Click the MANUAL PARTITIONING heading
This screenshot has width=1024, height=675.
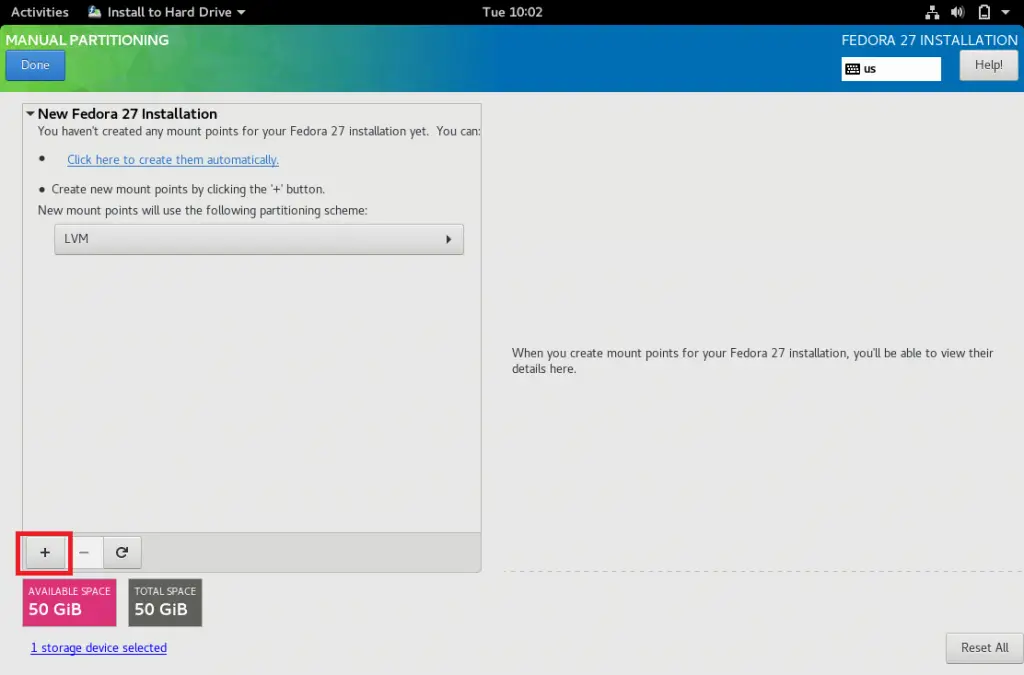(87, 40)
